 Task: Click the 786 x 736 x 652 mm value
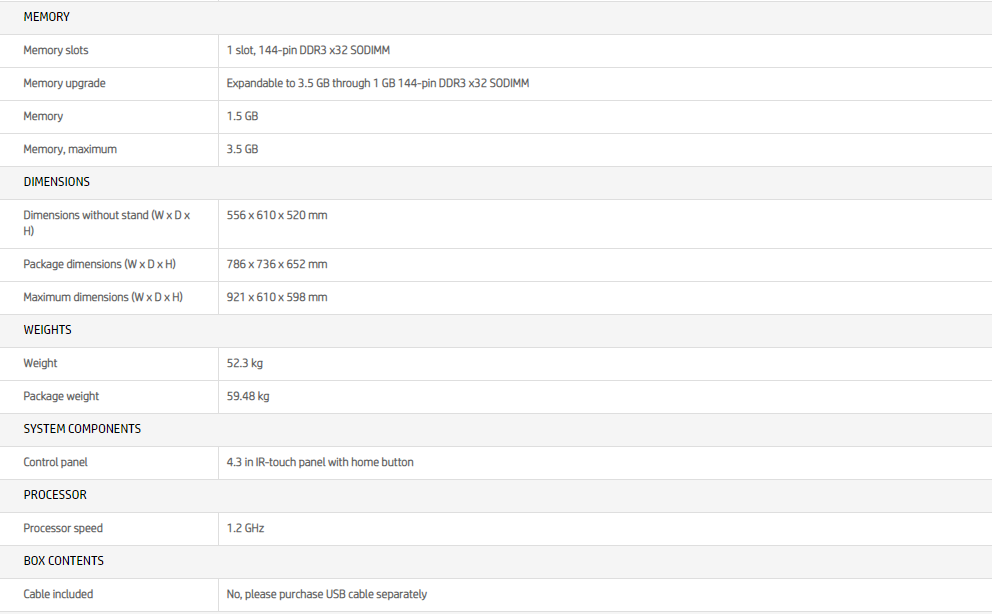point(277,264)
